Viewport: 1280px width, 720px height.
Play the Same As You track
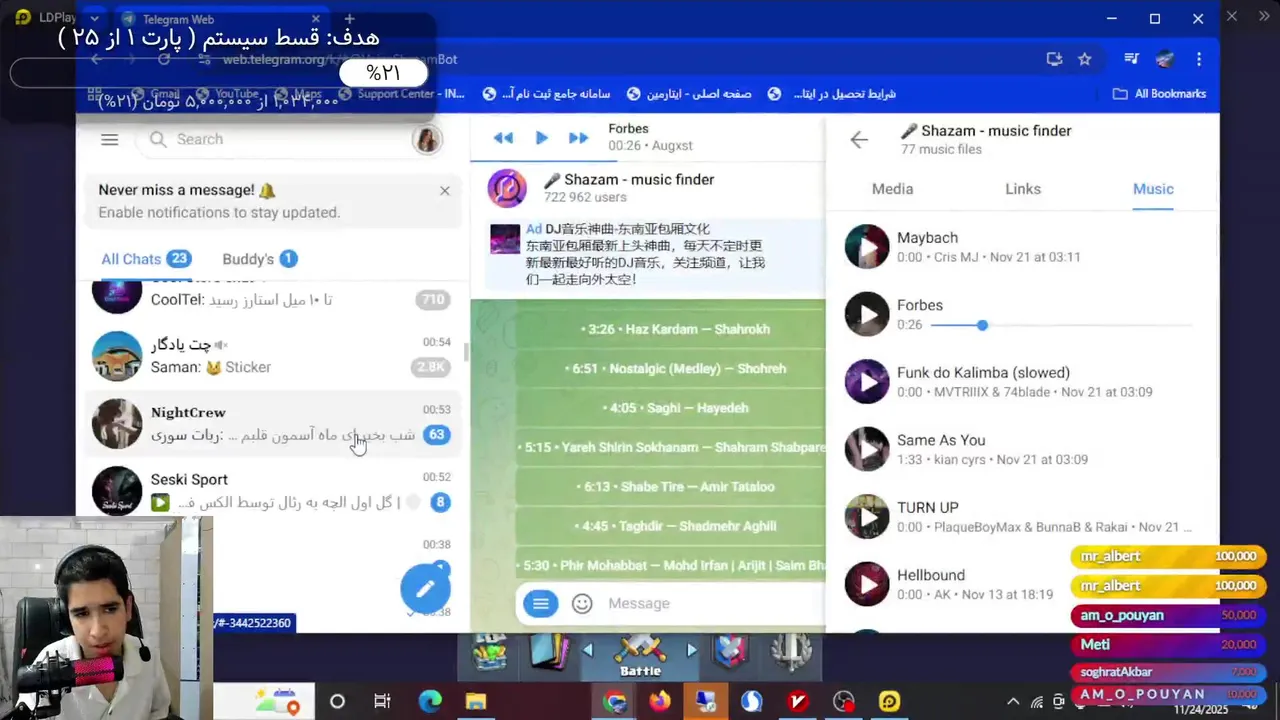(x=867, y=449)
